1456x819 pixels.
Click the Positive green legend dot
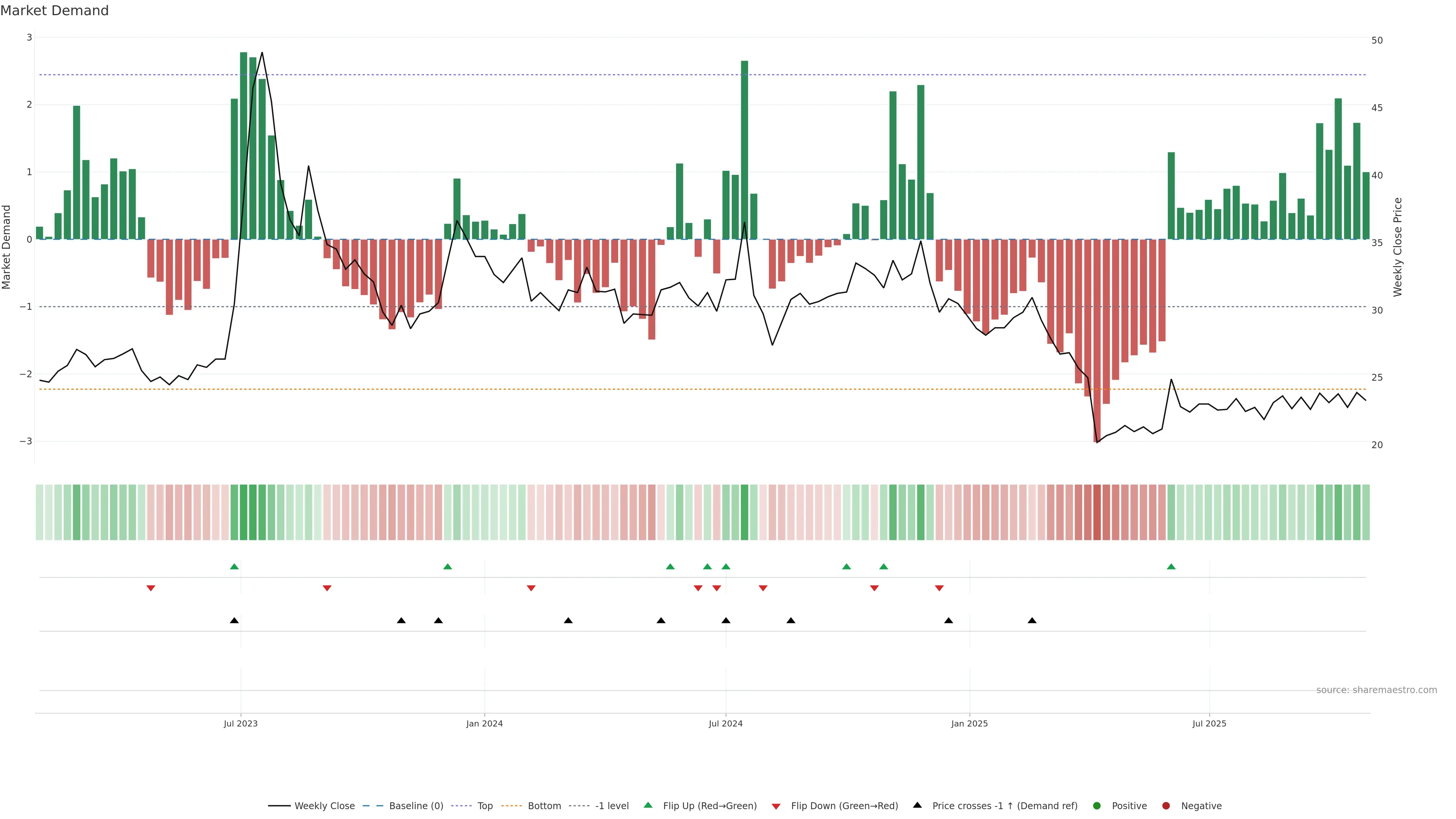(x=1097, y=806)
